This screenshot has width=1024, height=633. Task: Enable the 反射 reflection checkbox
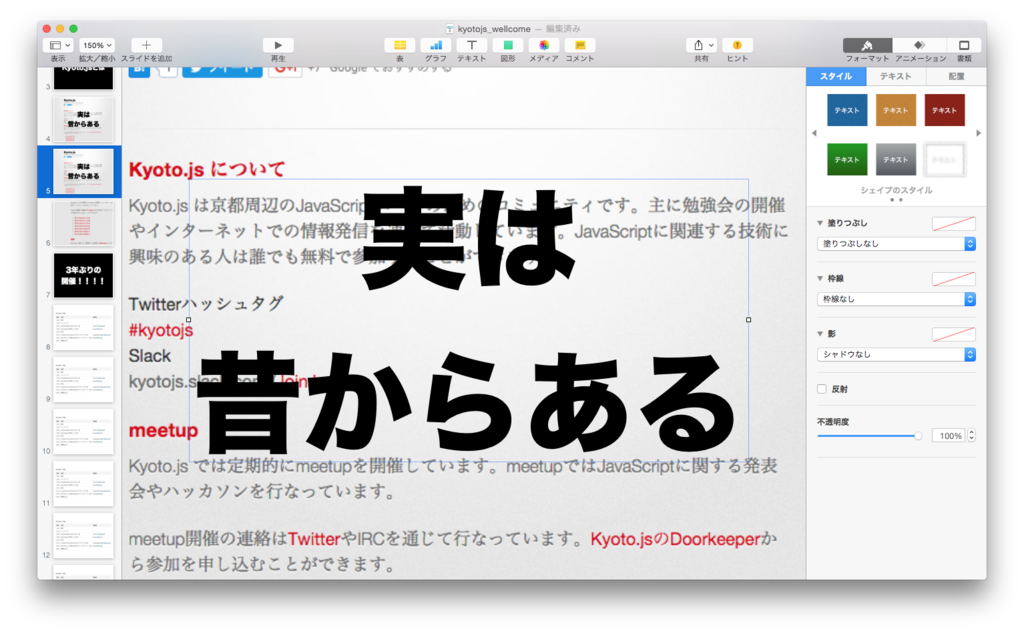pyautogui.click(x=822, y=389)
